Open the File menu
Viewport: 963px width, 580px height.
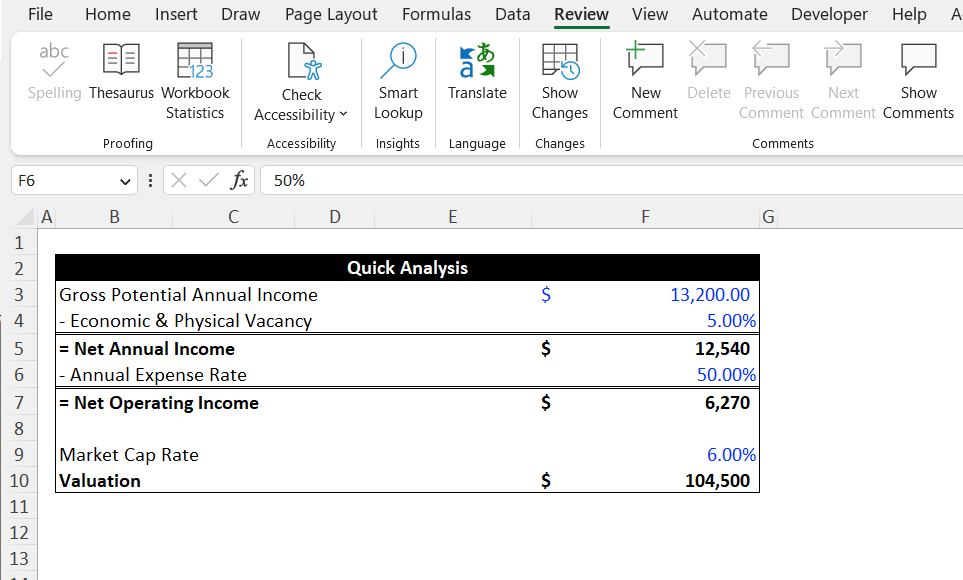(x=41, y=14)
